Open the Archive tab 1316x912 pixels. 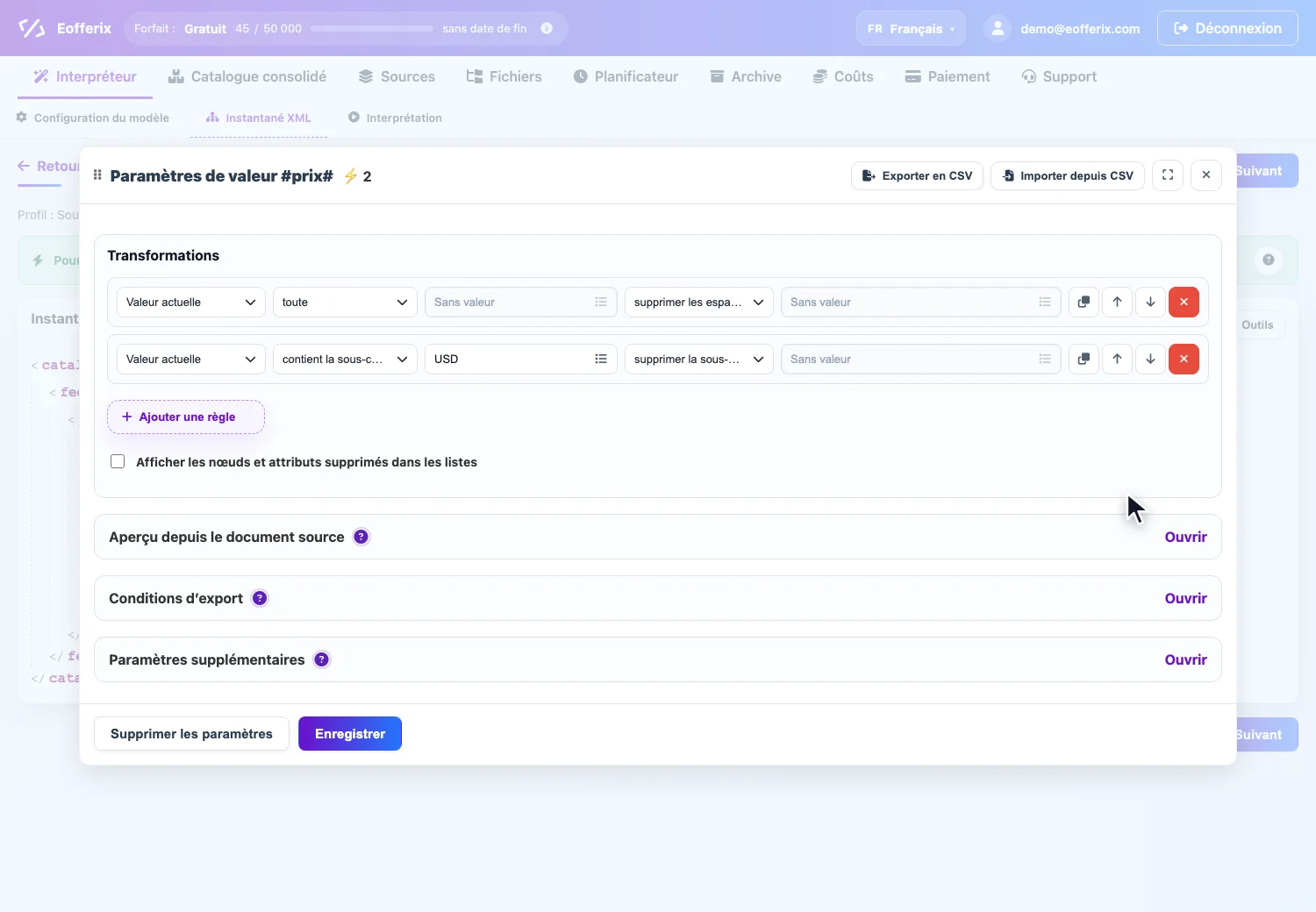746,76
